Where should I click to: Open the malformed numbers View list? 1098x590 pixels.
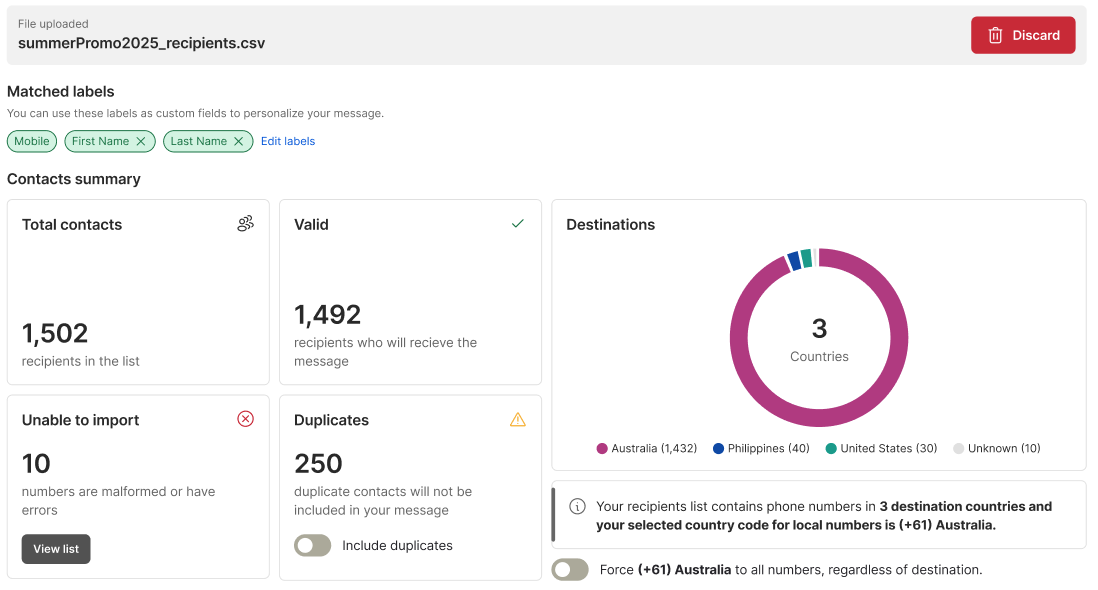coord(56,549)
